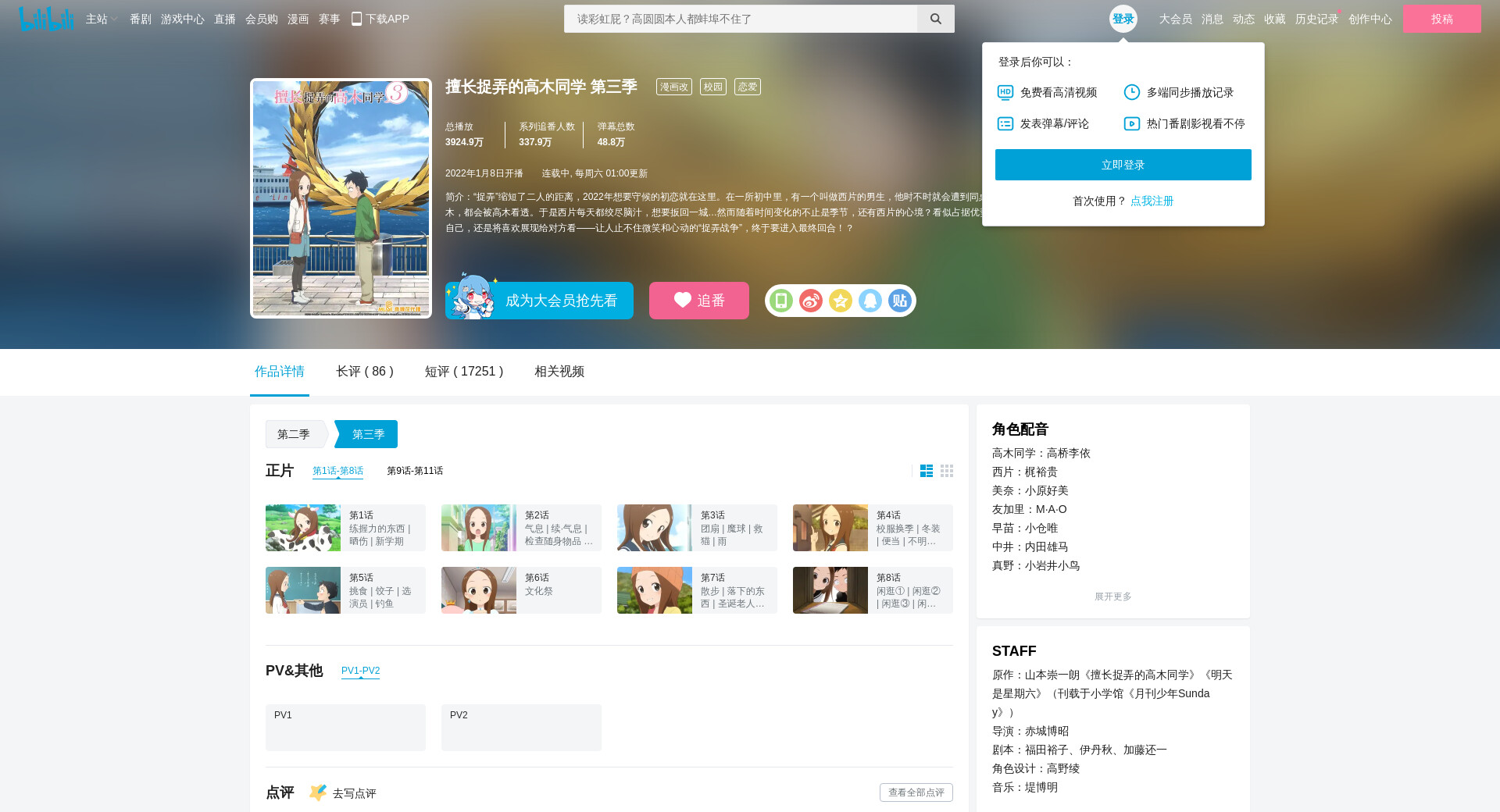Click the 点我注册 link
The width and height of the screenshot is (1500, 812).
click(x=1152, y=201)
